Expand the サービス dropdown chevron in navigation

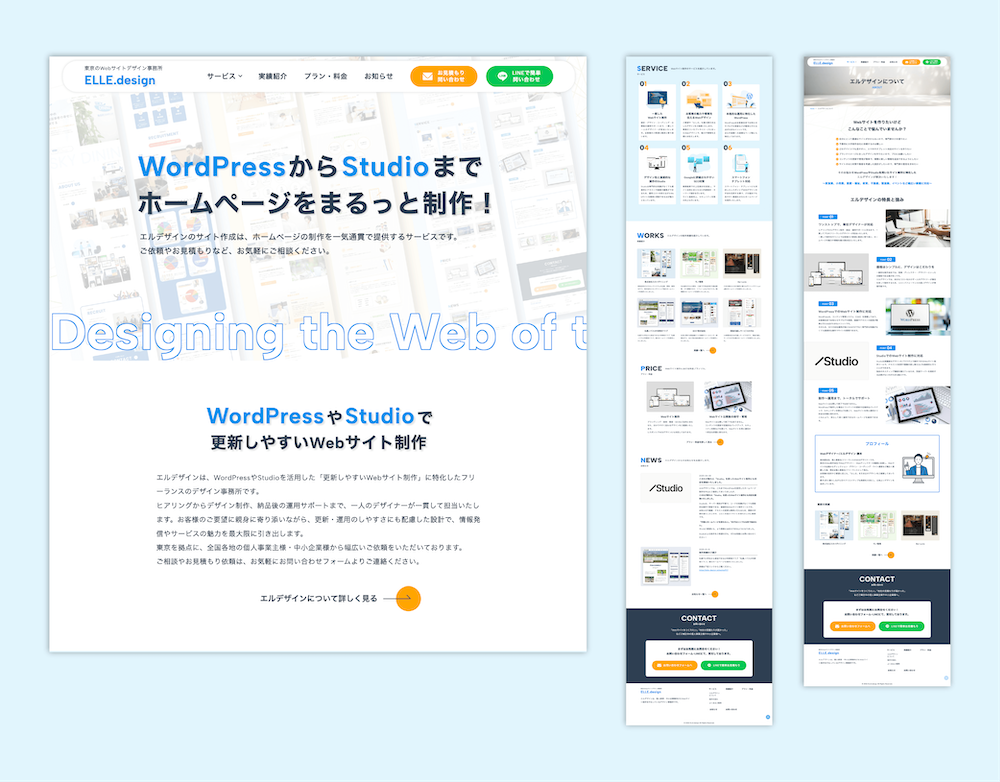pyautogui.click(x=240, y=77)
